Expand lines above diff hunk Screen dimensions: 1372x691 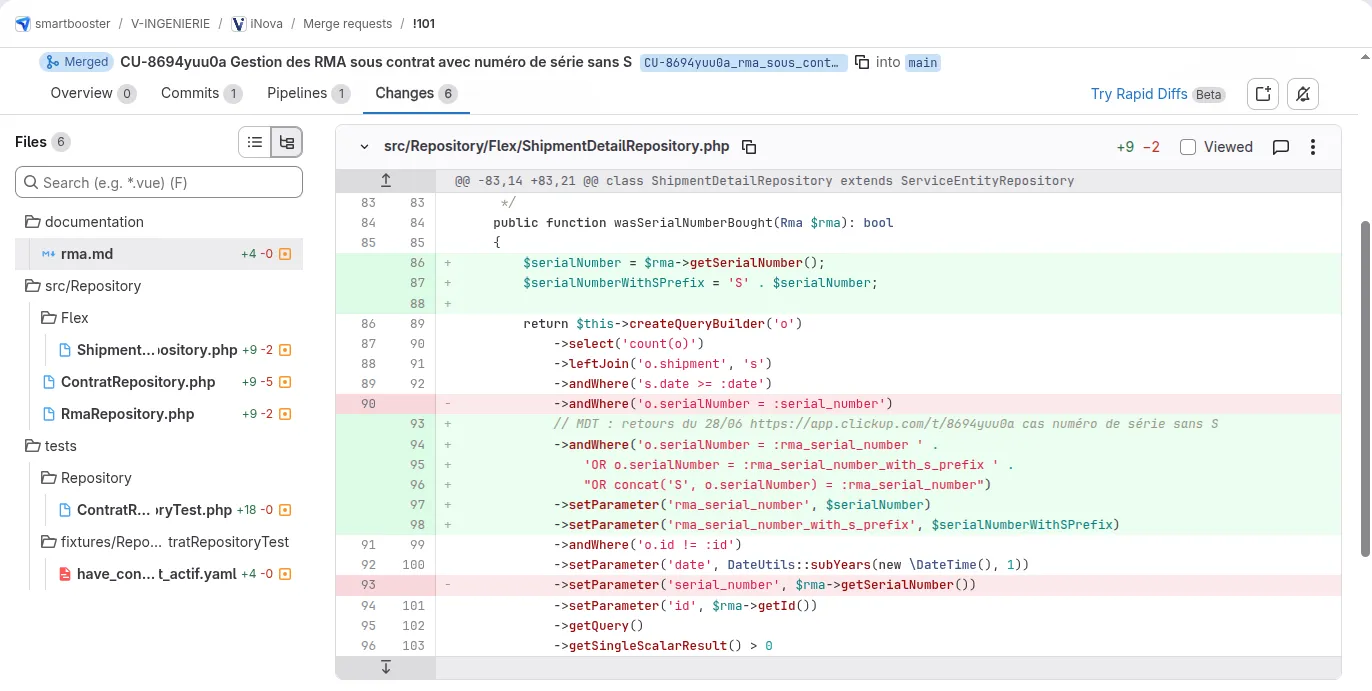pyautogui.click(x=386, y=181)
